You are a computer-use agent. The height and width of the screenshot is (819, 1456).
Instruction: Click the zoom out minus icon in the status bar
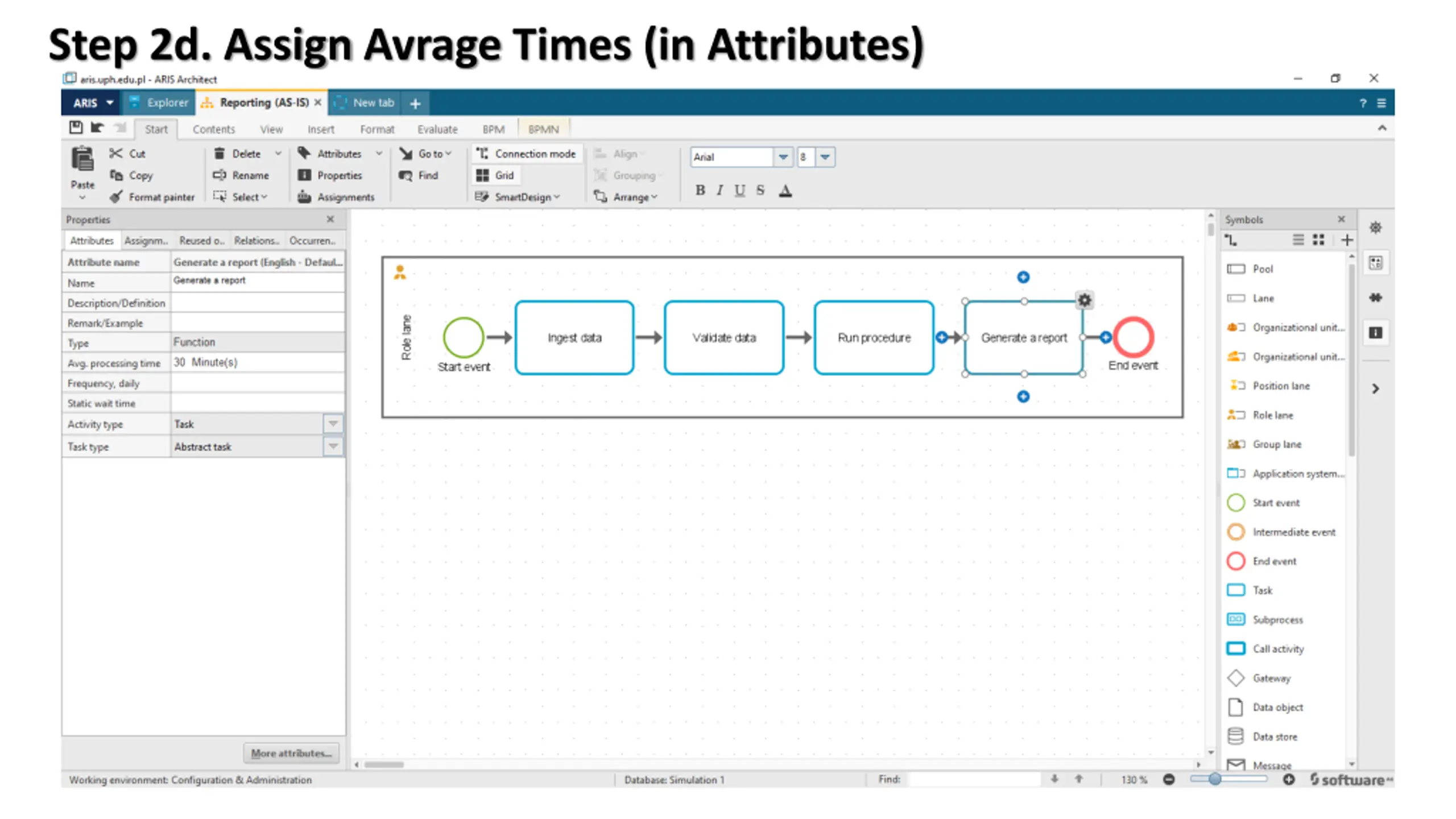[x=1169, y=779]
